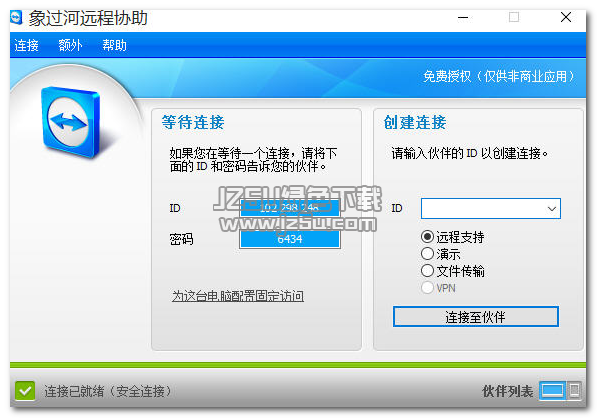Image resolution: width=597 pixels, height=418 pixels.
Task: Select the password field showing 6434
Action: click(x=290, y=239)
